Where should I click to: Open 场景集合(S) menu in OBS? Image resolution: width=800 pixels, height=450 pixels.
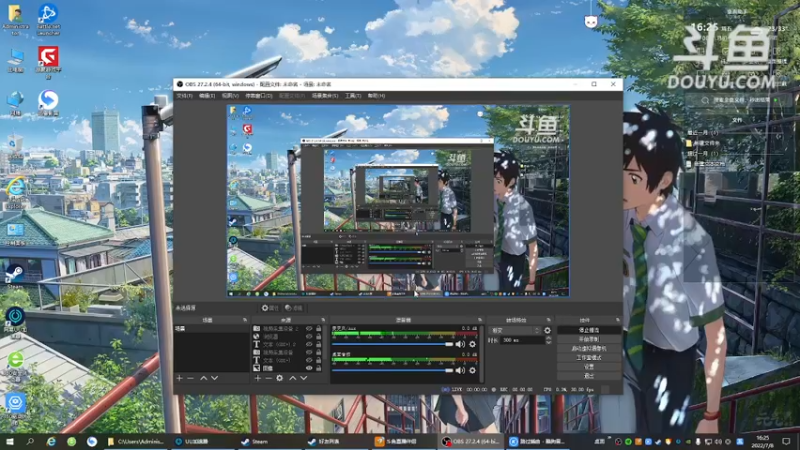coord(325,96)
